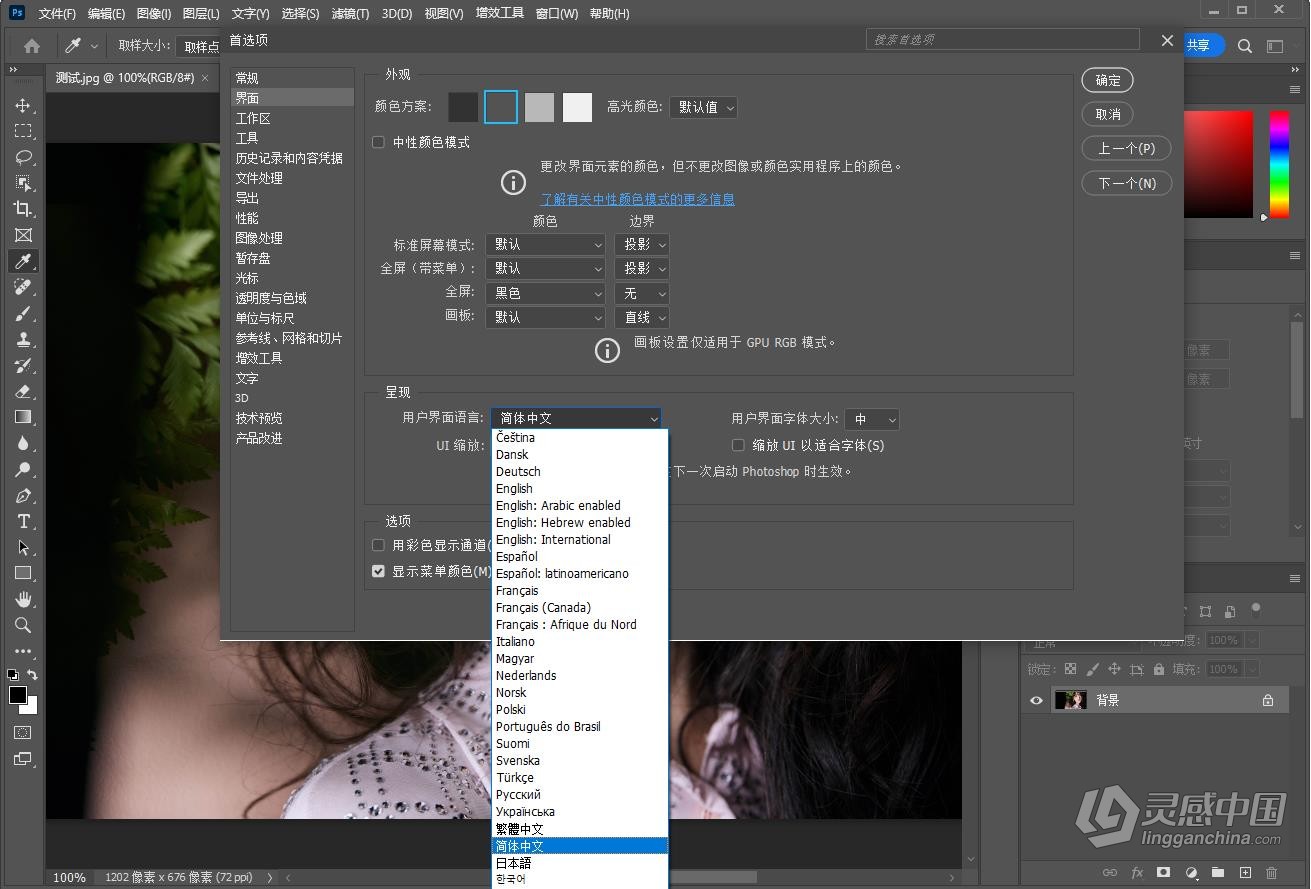Select the Rectangle shape tool

23,573
